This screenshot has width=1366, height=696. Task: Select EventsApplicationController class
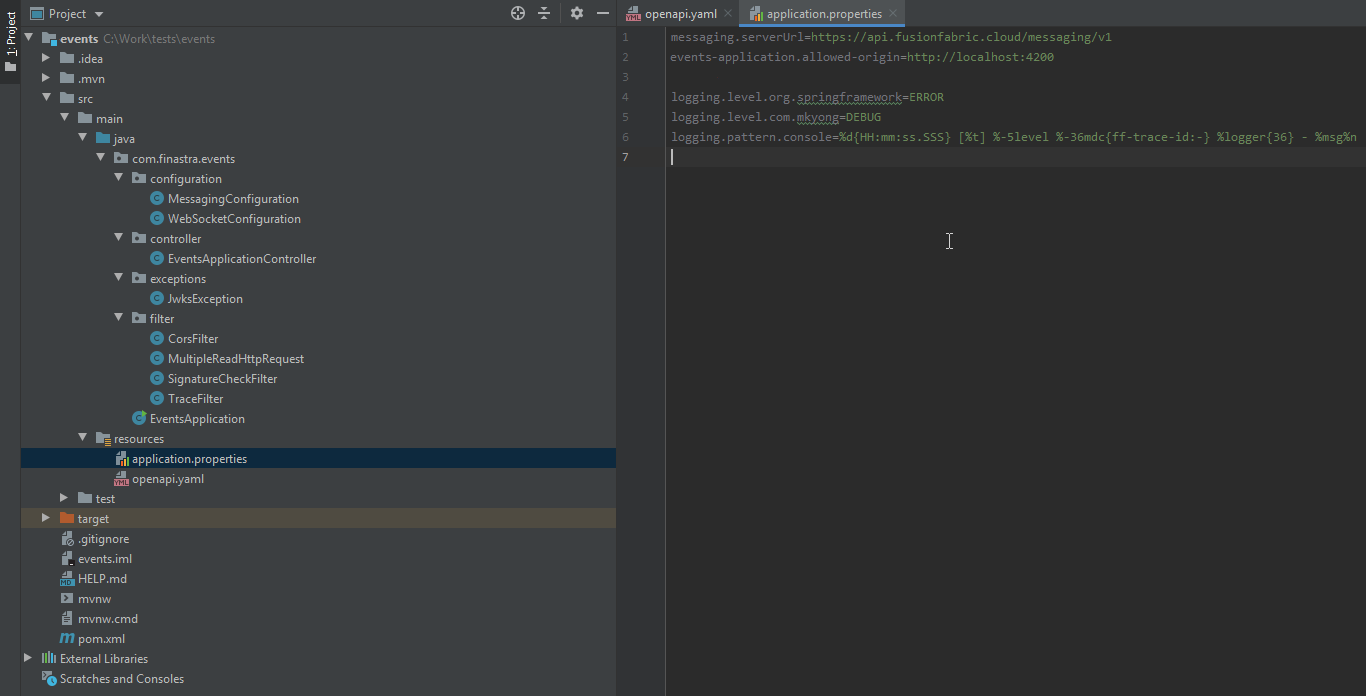click(x=242, y=259)
